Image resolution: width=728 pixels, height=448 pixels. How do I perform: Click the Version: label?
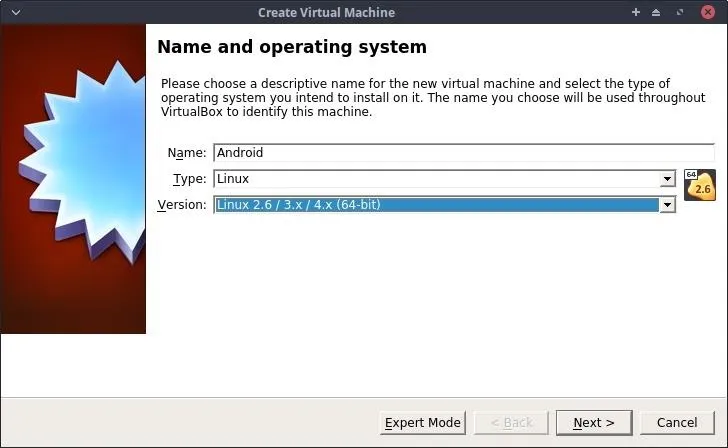click(182, 205)
